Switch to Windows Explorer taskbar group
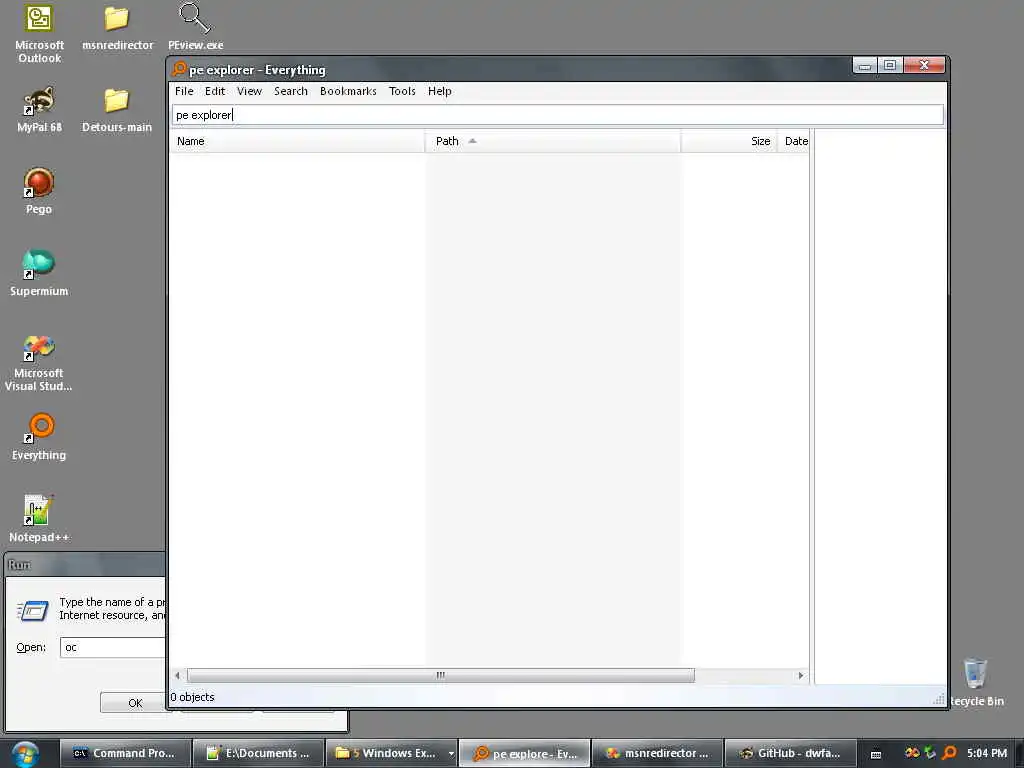1024x768 pixels. pos(386,754)
